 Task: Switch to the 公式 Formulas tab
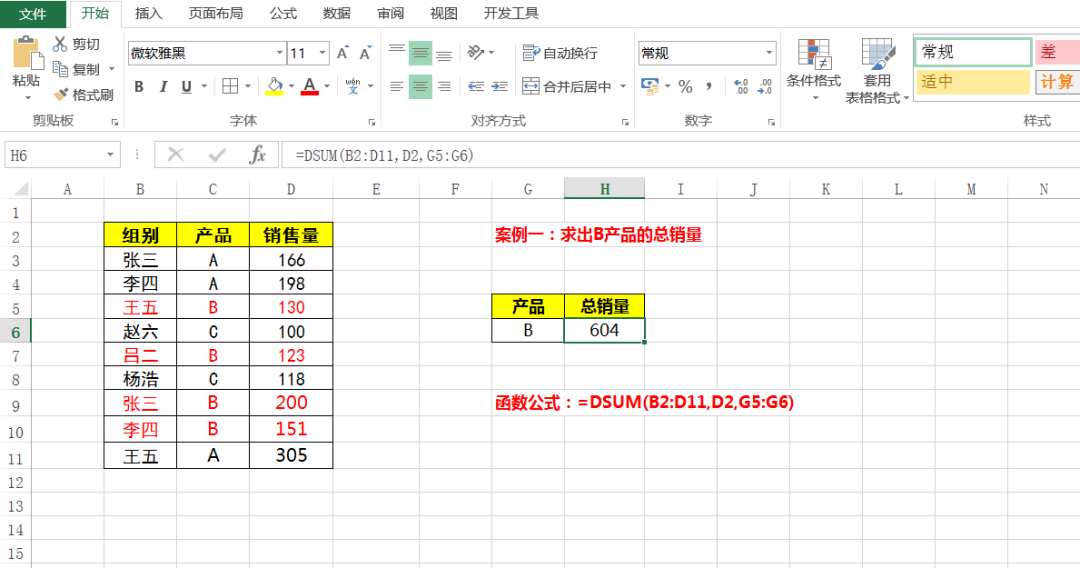(x=283, y=14)
